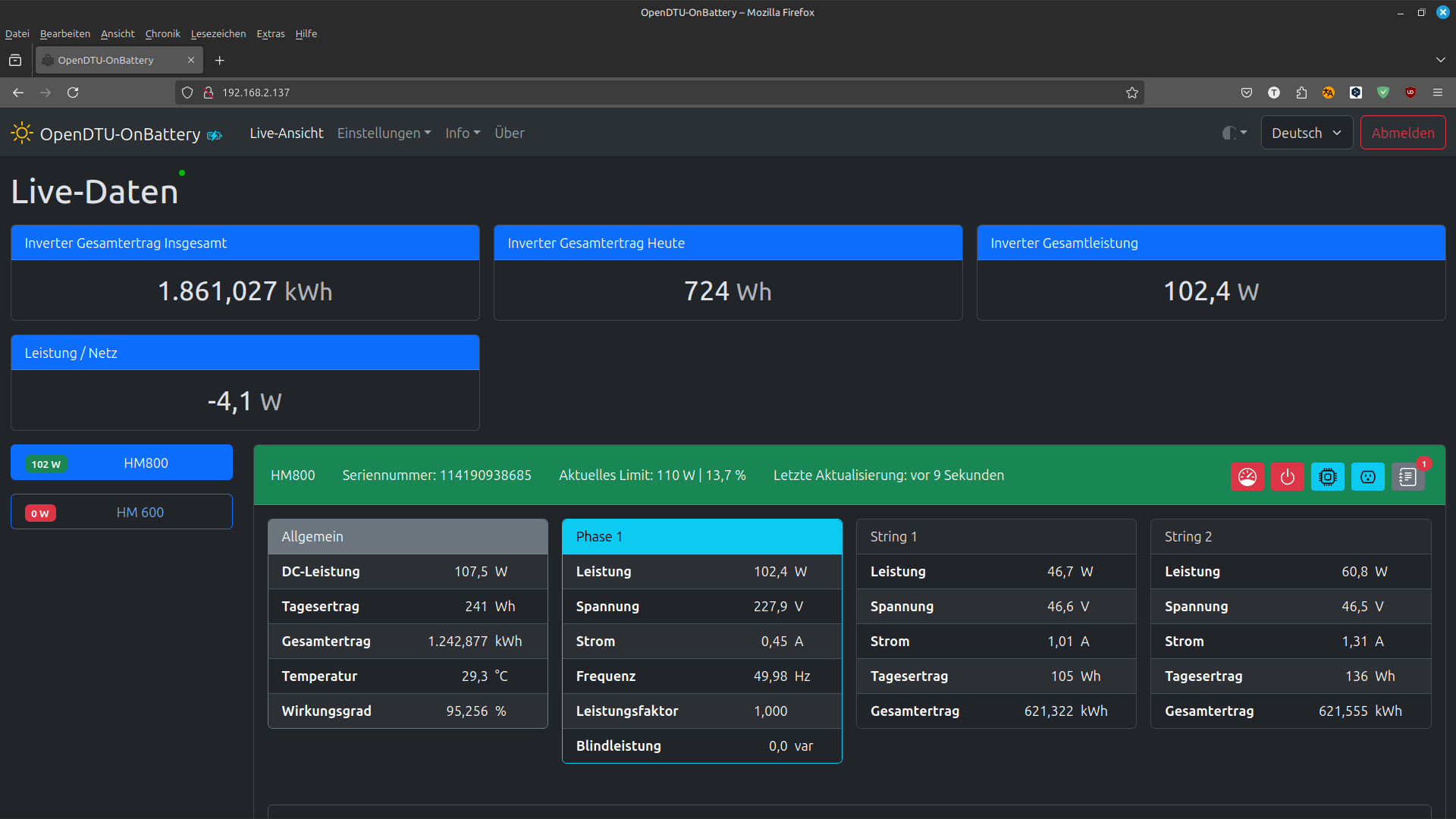Screen dimensions: 1456x819
Task: Click the Seriennummer: 114190938685 text
Action: [x=437, y=475]
